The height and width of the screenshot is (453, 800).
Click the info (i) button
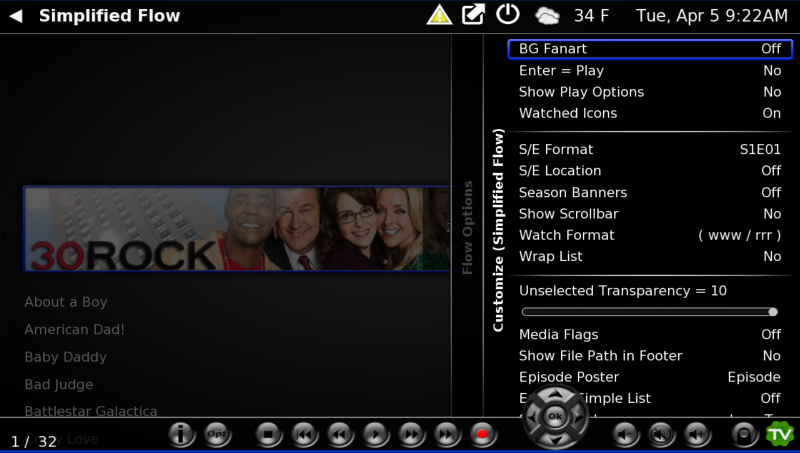pos(181,435)
